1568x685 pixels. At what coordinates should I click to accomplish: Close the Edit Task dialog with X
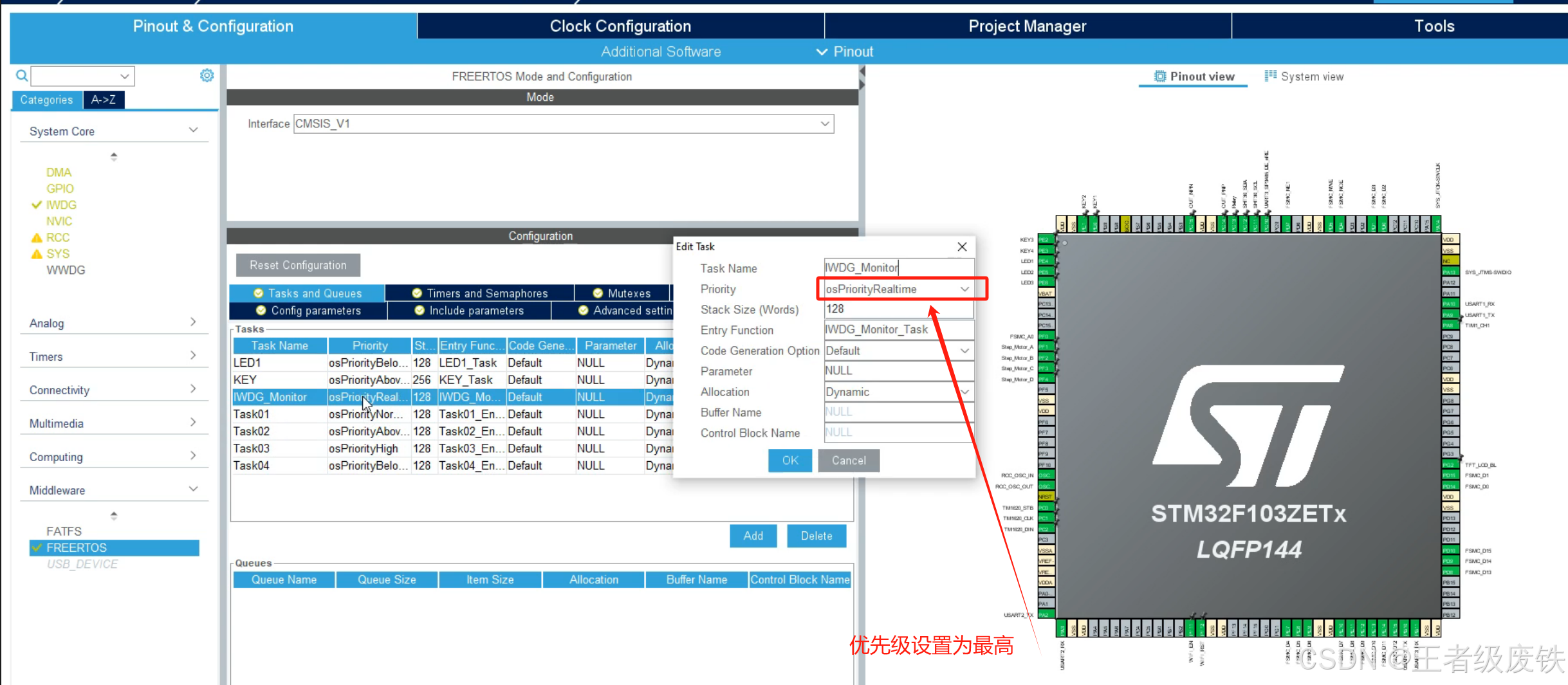click(x=962, y=246)
